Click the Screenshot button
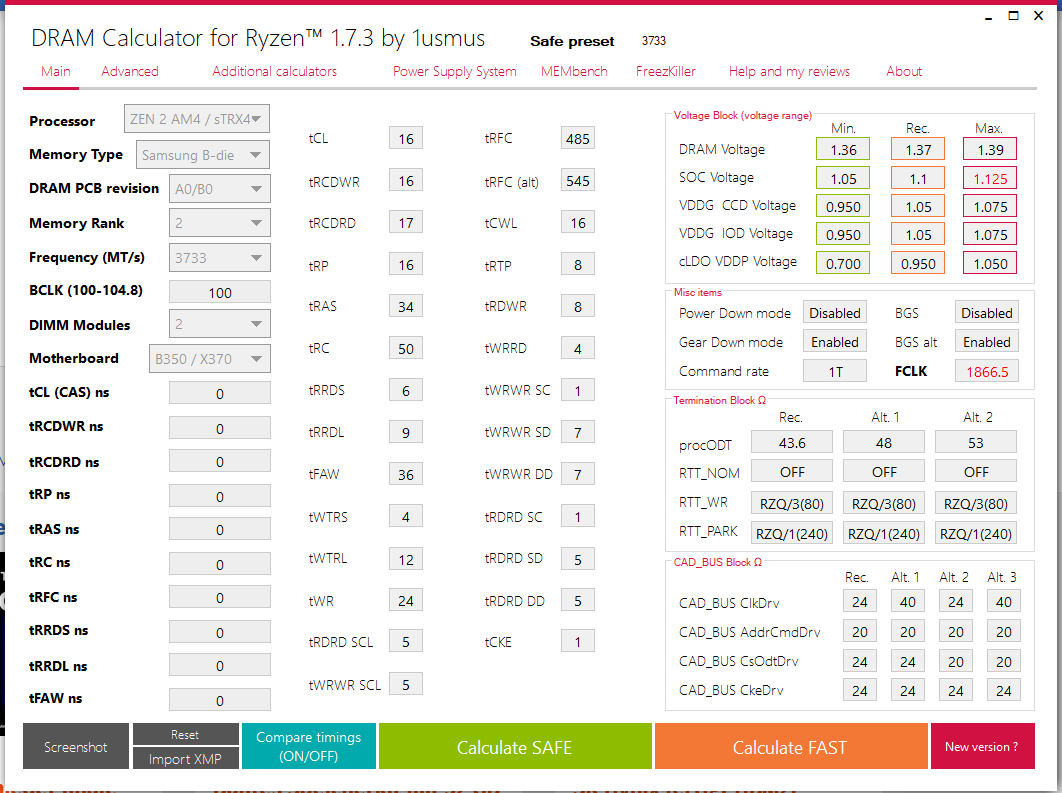Viewport: 1062px width, 793px height. 76,746
